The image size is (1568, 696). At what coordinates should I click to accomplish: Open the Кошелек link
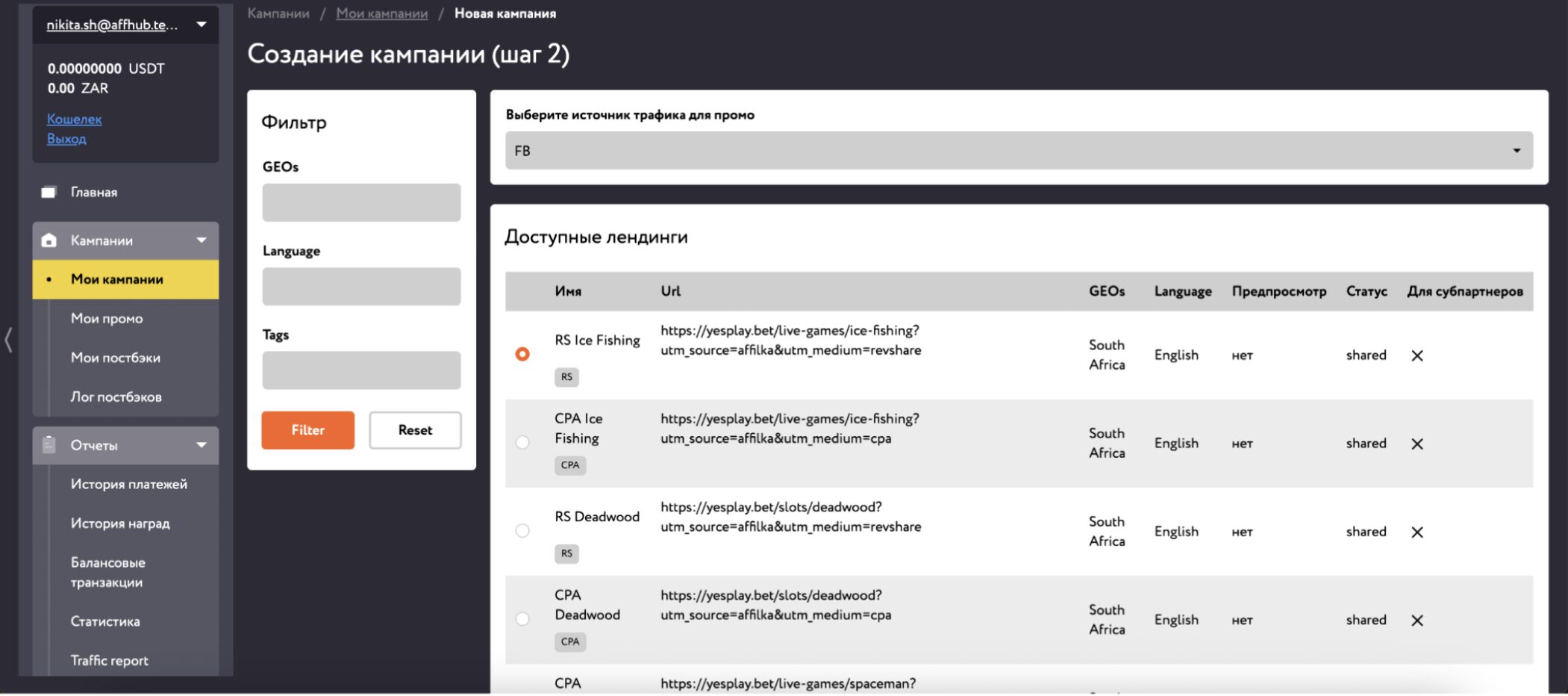74,119
